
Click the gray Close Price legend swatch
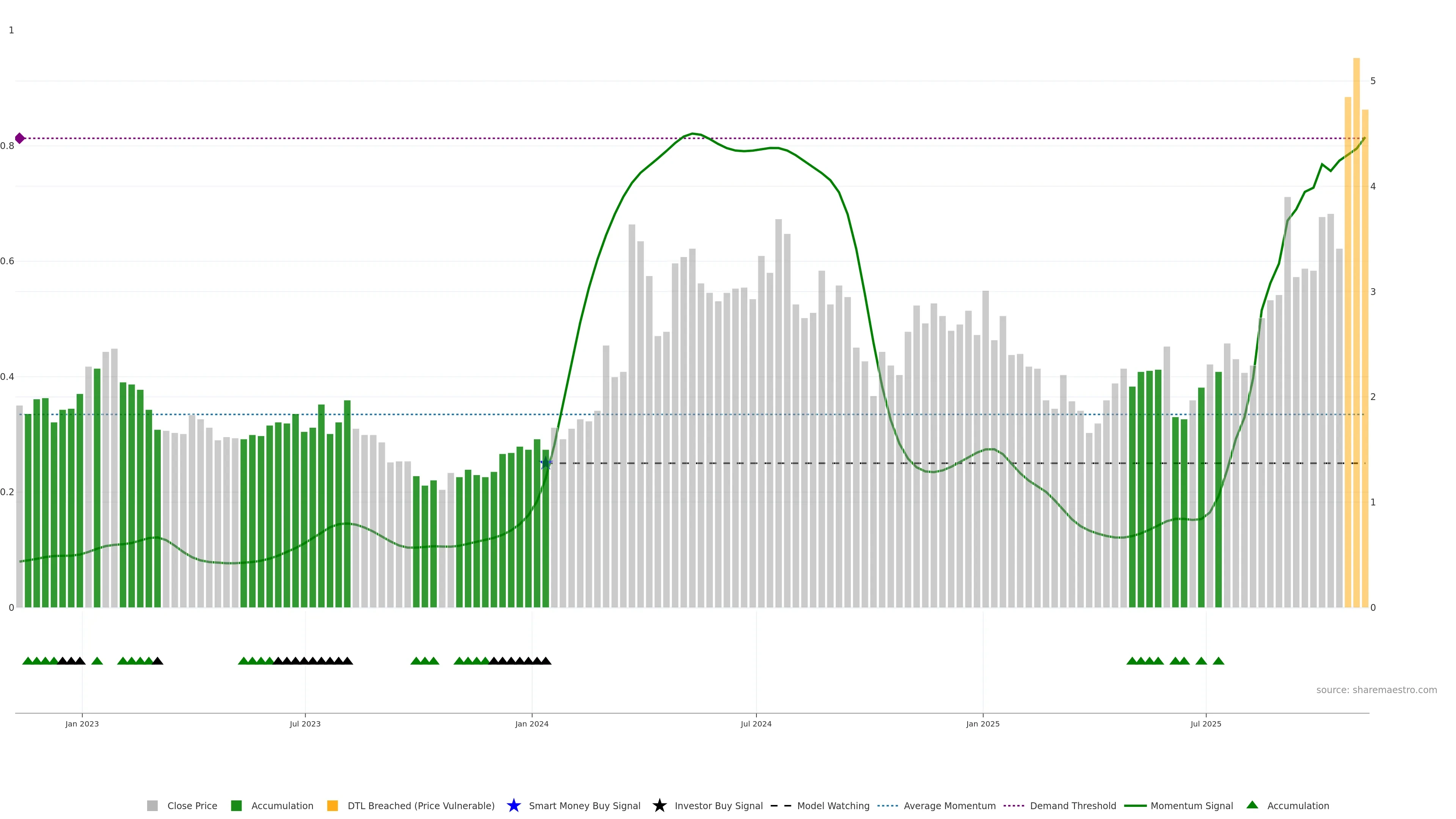[x=152, y=806]
